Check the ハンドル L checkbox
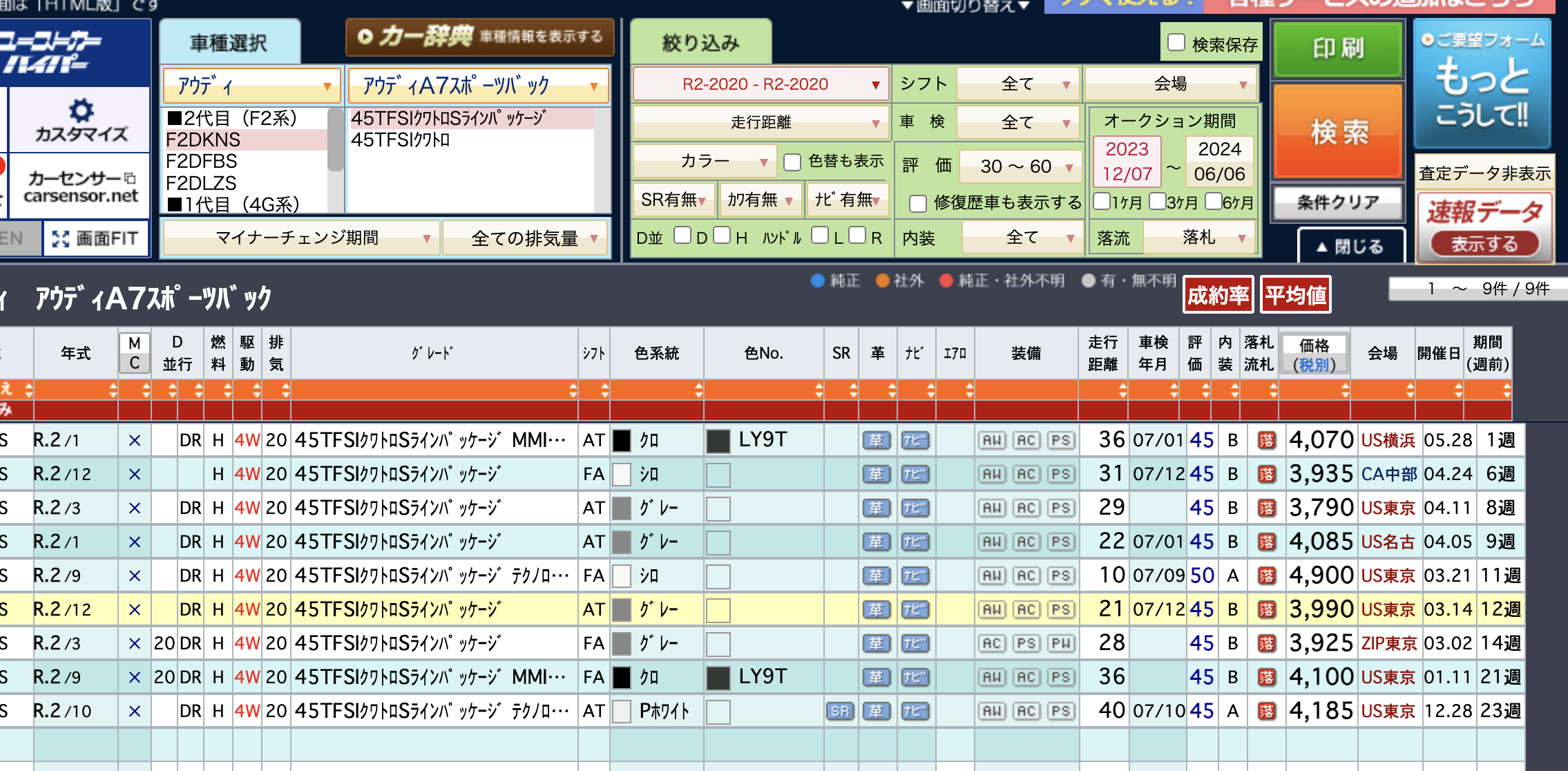The image size is (1568, 771). 820,236
